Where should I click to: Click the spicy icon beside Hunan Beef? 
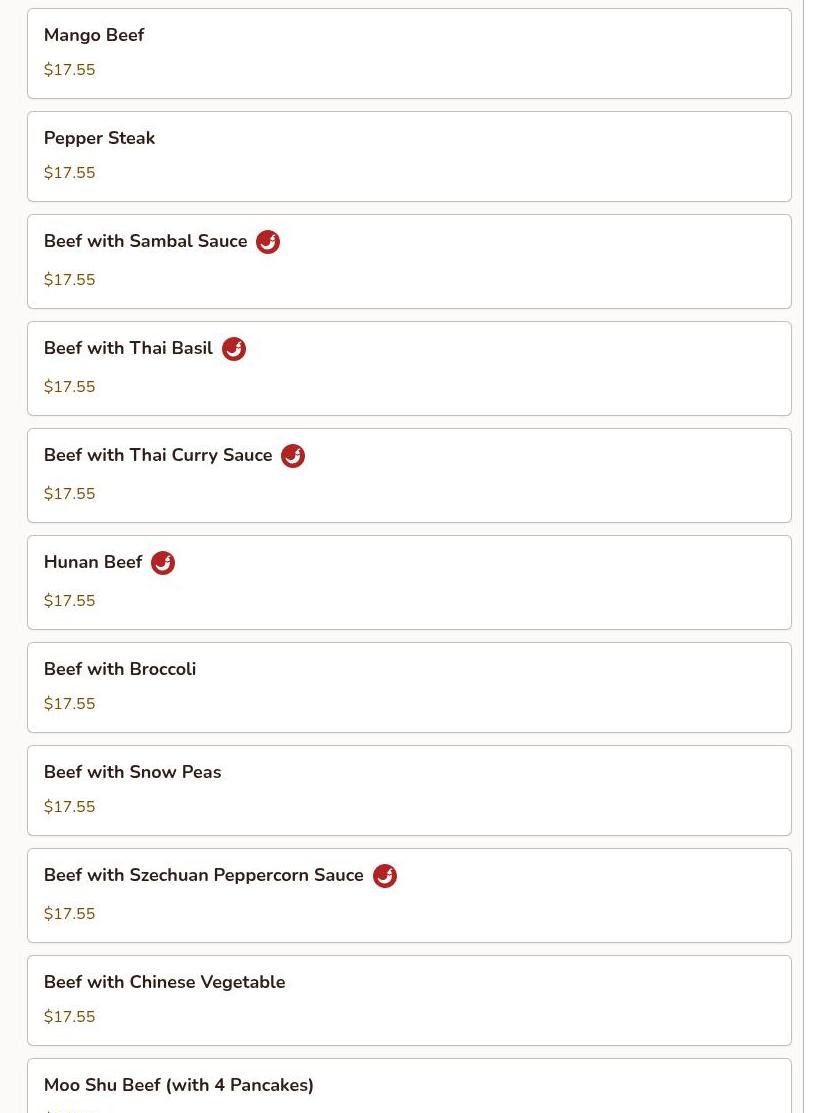coord(163,563)
